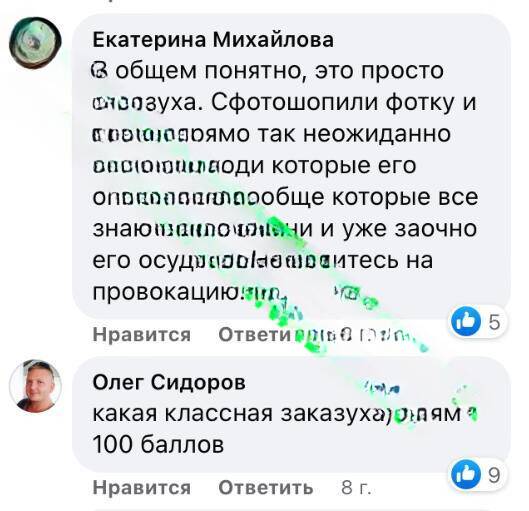Like Екатерина Михайлова's comment with Нравится

coord(142,335)
